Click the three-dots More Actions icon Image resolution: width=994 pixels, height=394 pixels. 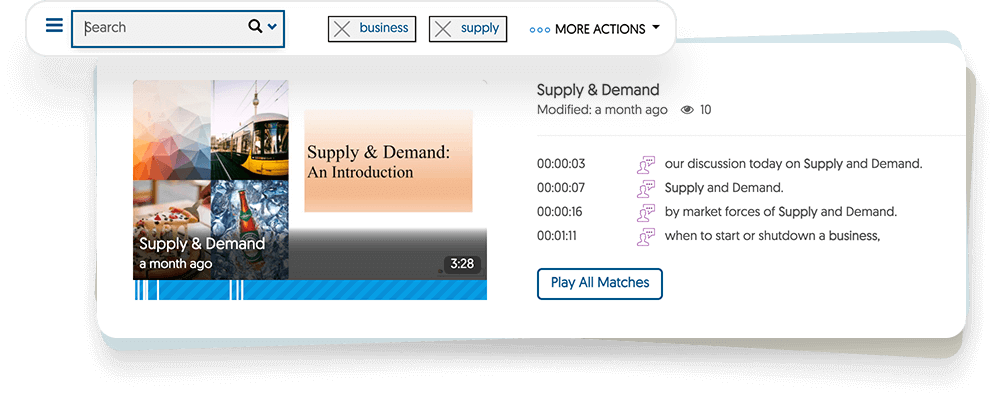(539, 30)
